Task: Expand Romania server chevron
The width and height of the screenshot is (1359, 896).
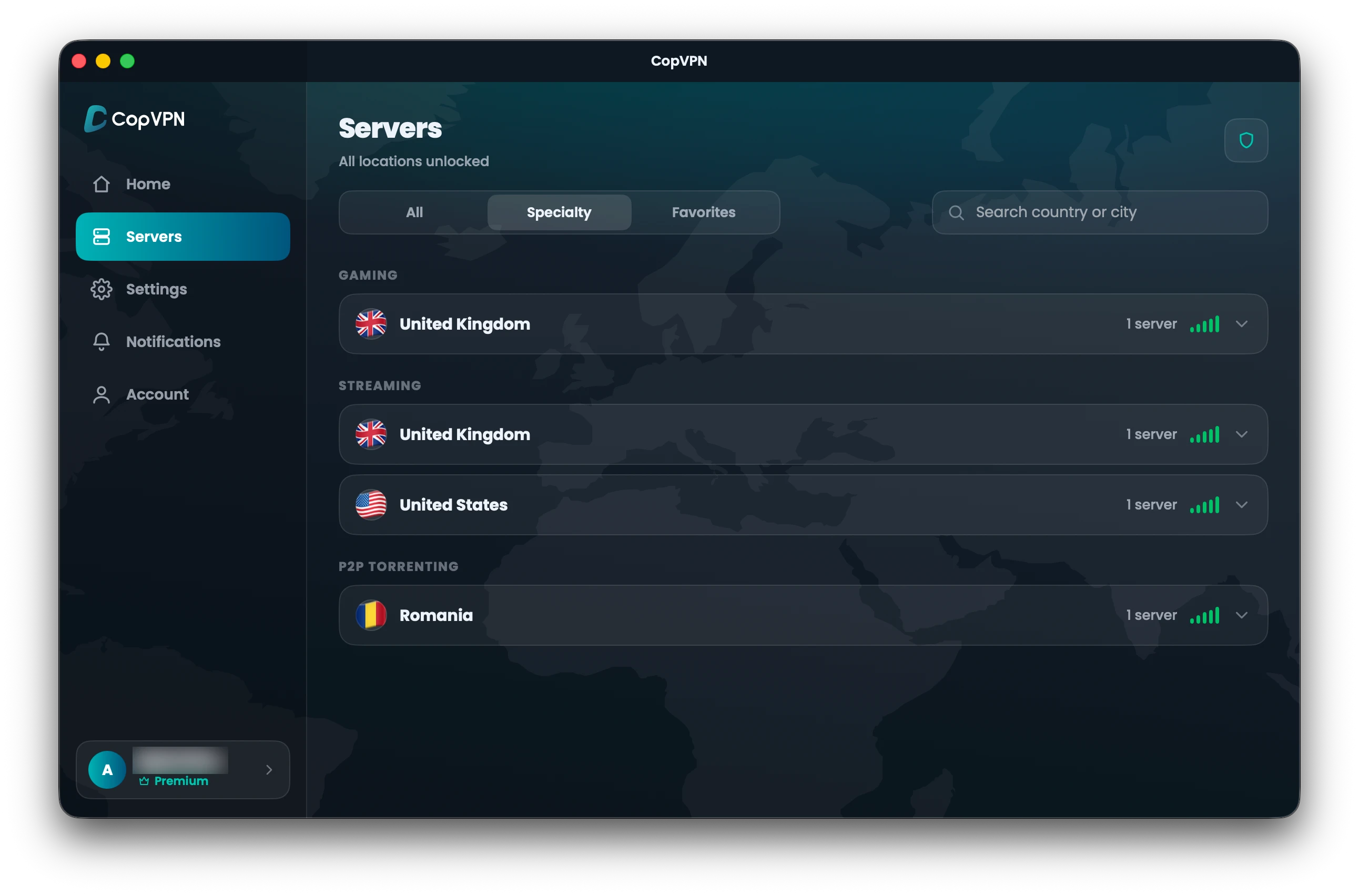Action: [1241, 615]
